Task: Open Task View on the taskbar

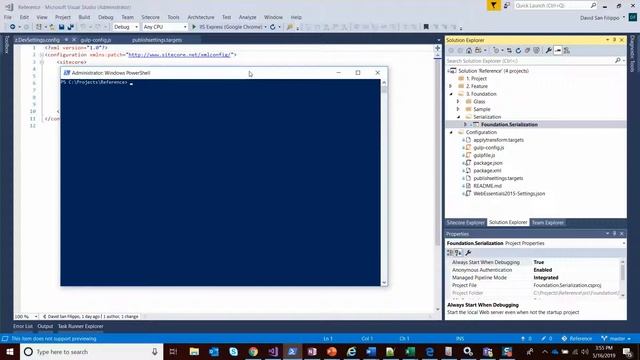Action: tap(173, 351)
